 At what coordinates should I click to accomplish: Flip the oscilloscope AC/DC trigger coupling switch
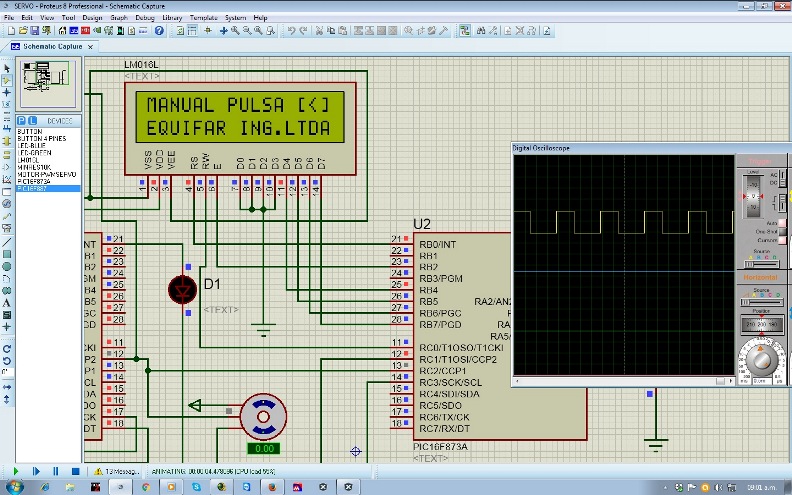click(x=782, y=178)
